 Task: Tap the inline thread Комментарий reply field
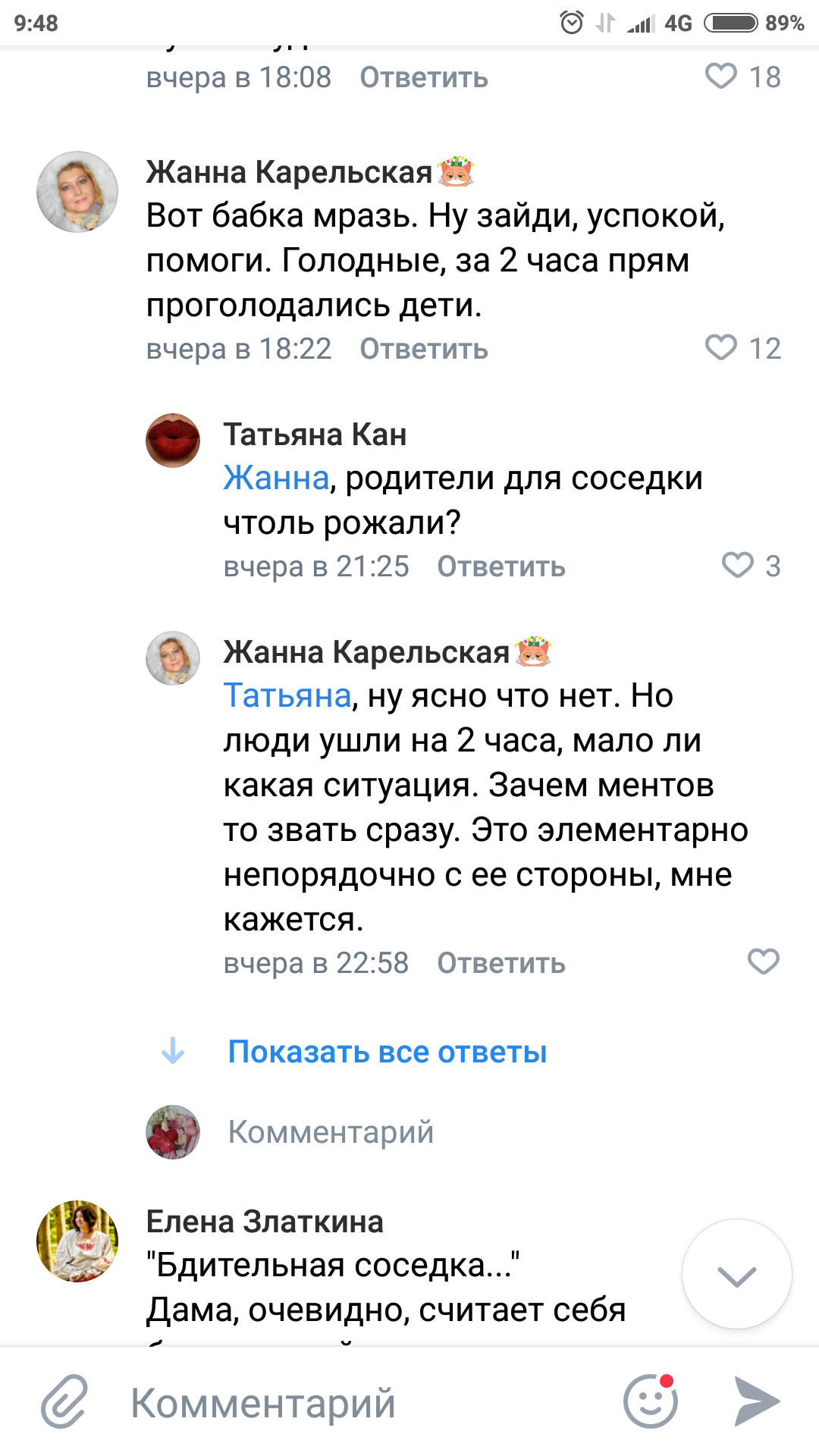point(331,1132)
